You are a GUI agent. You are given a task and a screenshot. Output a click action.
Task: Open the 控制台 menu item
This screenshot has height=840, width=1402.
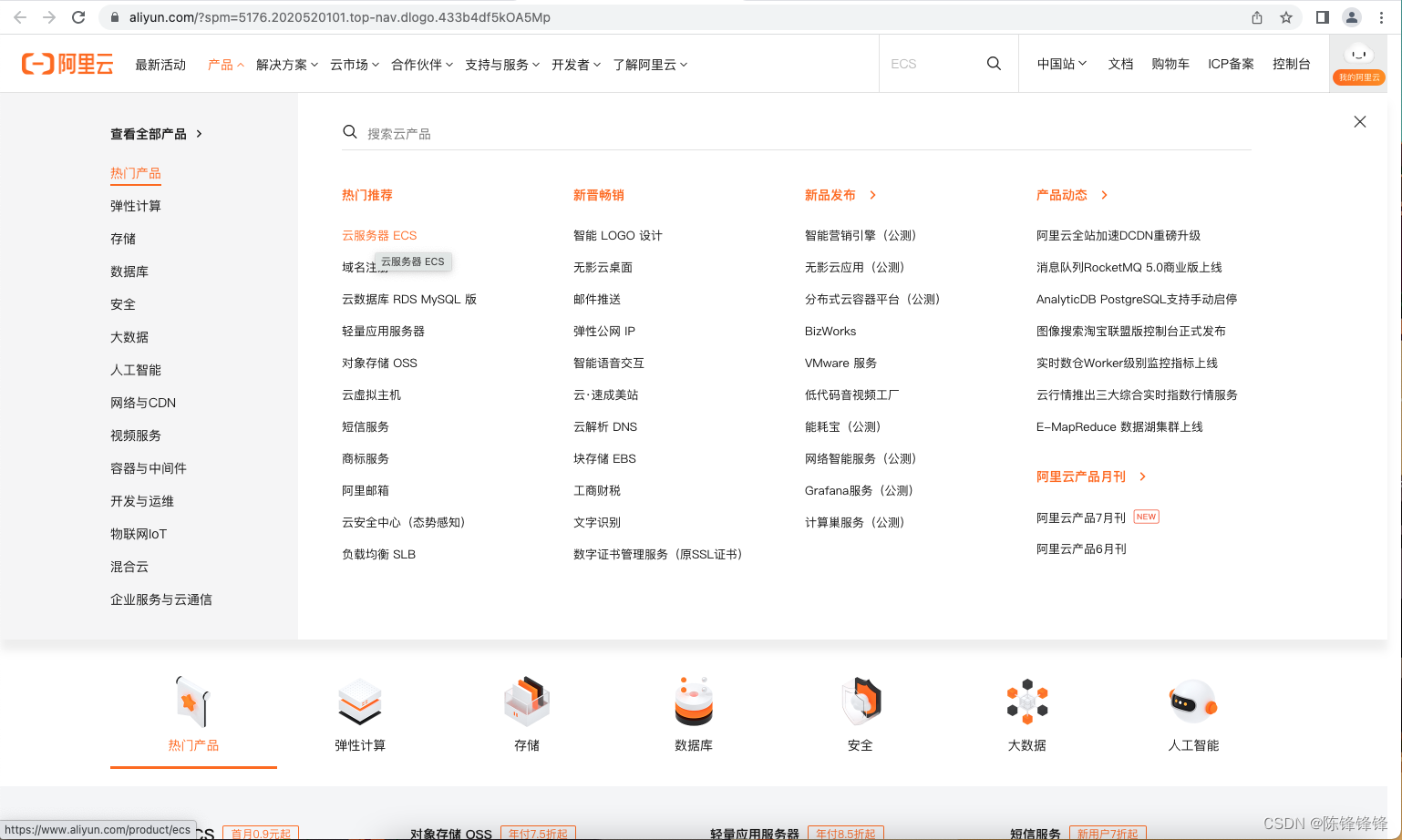pos(1292,64)
